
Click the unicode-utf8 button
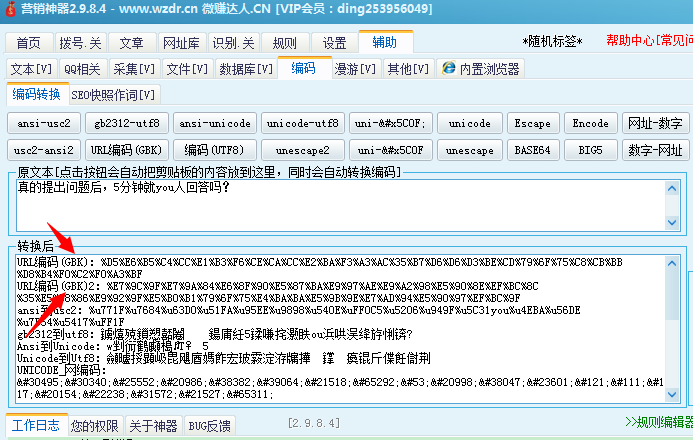(303, 123)
